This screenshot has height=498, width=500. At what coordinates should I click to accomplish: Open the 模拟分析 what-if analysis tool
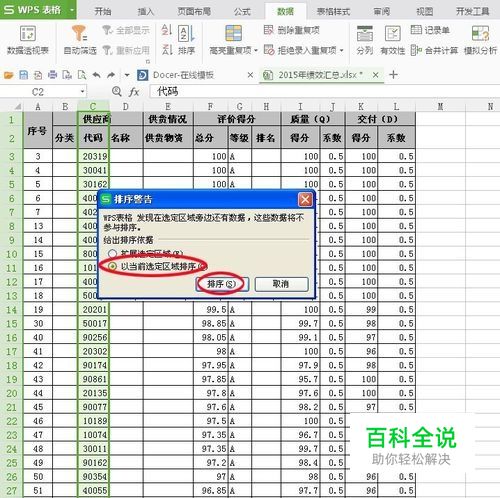click(x=480, y=40)
